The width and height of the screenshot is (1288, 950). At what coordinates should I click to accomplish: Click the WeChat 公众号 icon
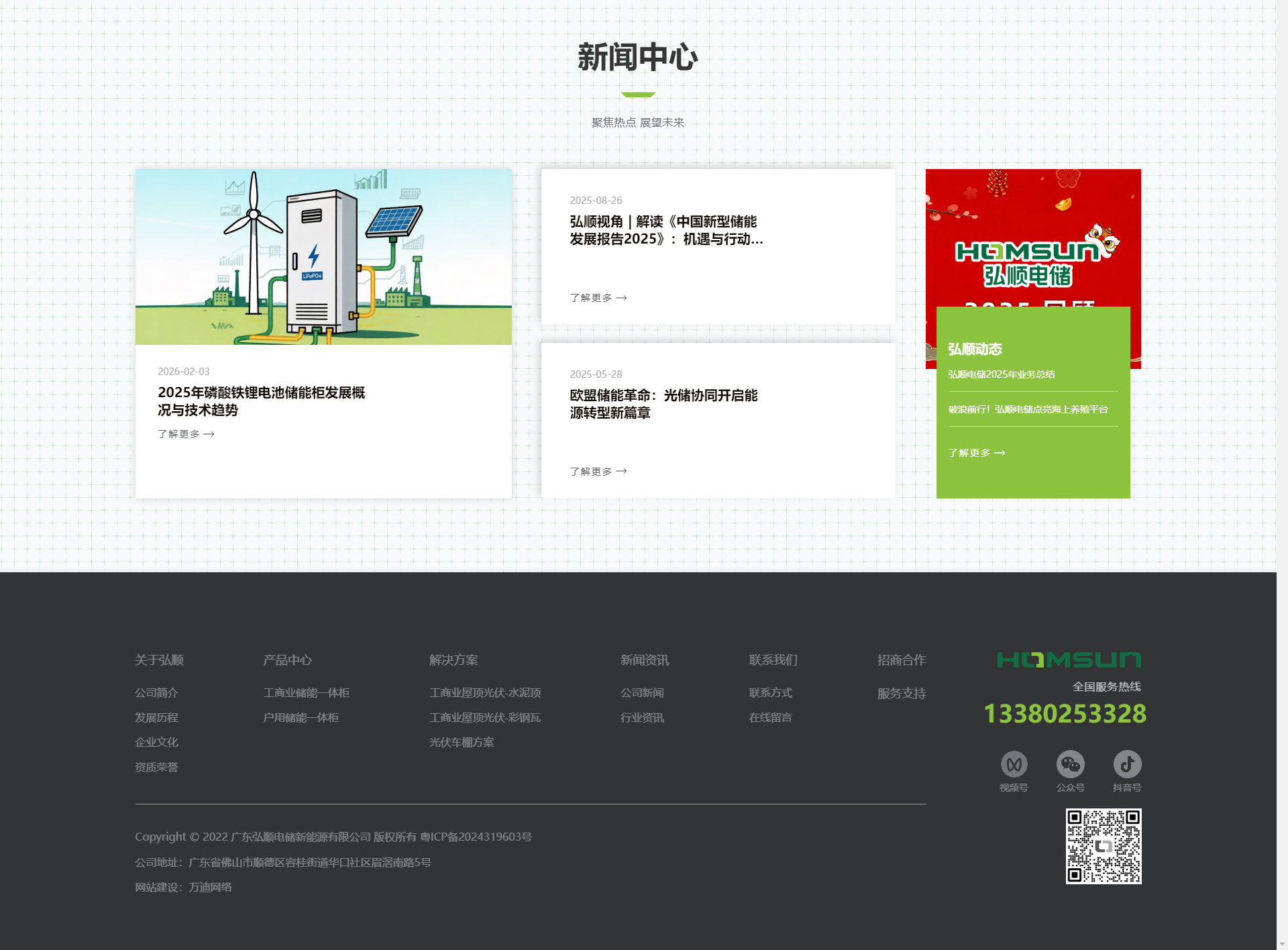tap(1070, 764)
